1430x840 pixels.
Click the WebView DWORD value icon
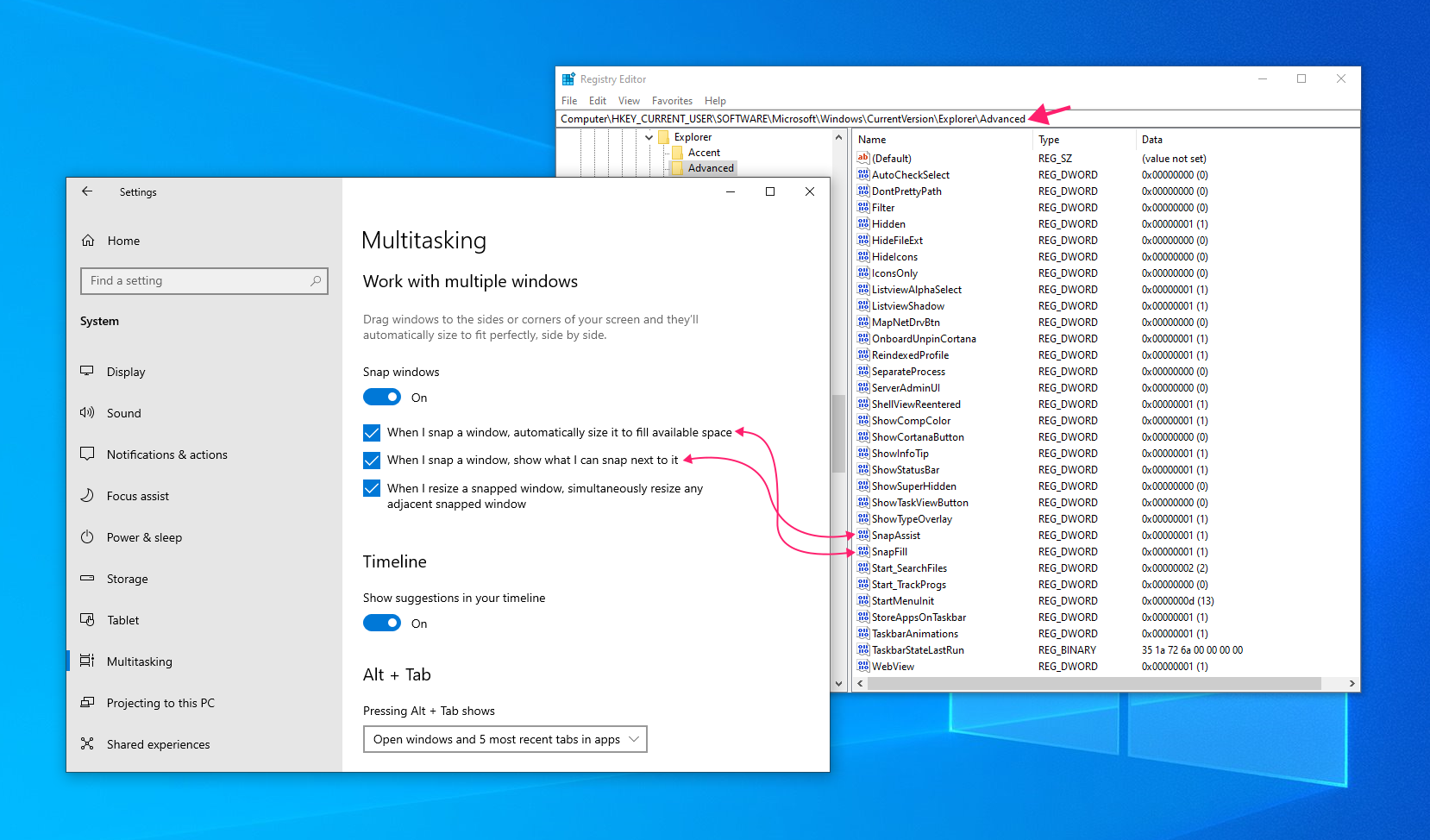coord(863,666)
